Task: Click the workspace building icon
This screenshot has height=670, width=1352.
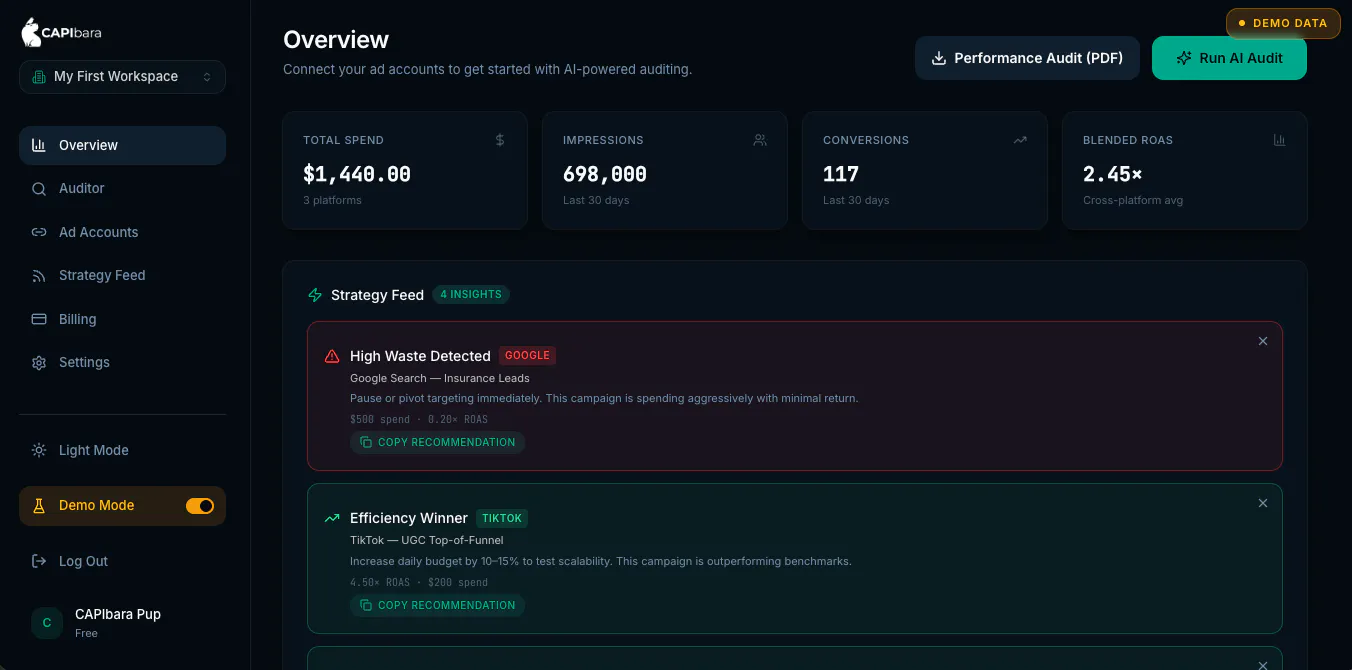Action: click(39, 77)
